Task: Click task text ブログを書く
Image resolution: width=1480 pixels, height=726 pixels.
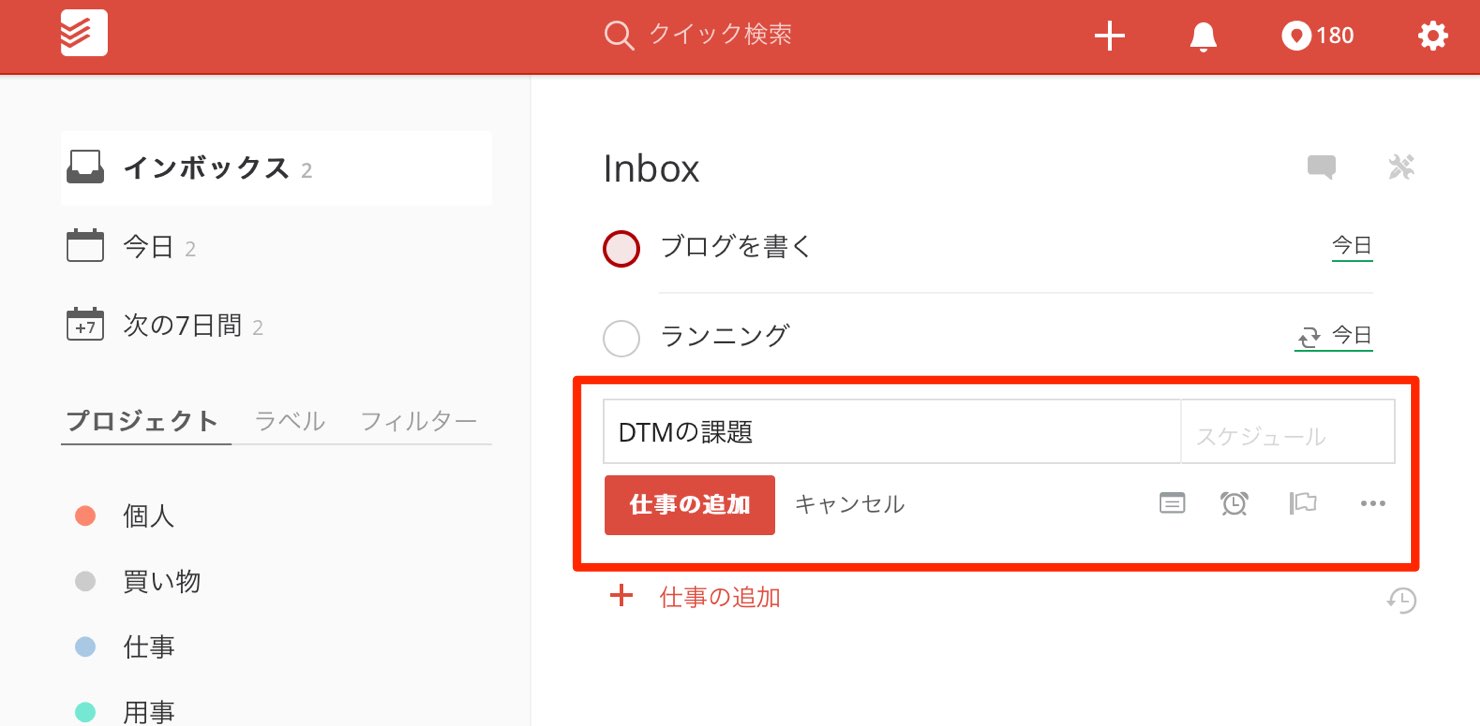Action: pos(737,247)
